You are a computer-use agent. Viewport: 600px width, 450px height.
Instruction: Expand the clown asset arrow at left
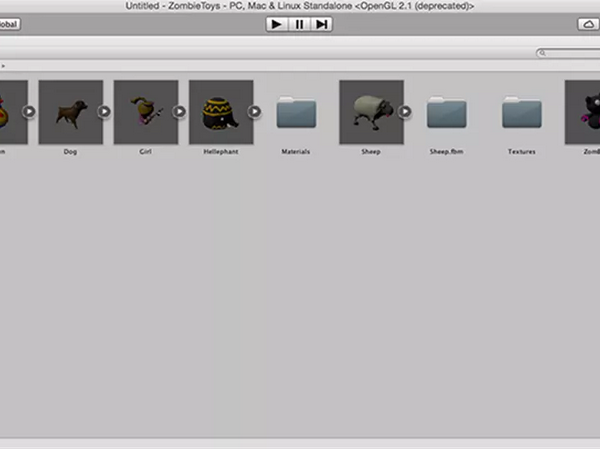29,111
